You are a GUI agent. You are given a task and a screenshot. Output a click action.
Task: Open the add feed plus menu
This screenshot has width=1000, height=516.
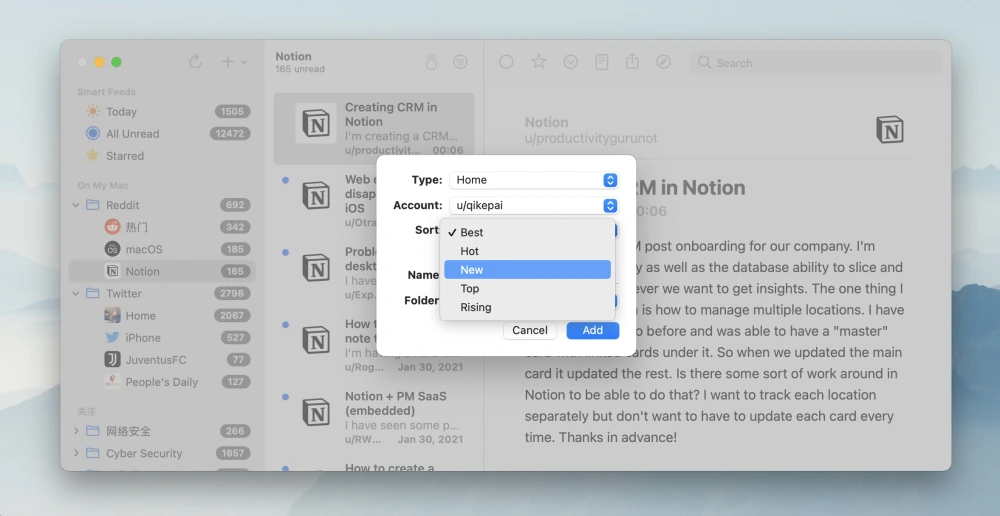(x=233, y=62)
